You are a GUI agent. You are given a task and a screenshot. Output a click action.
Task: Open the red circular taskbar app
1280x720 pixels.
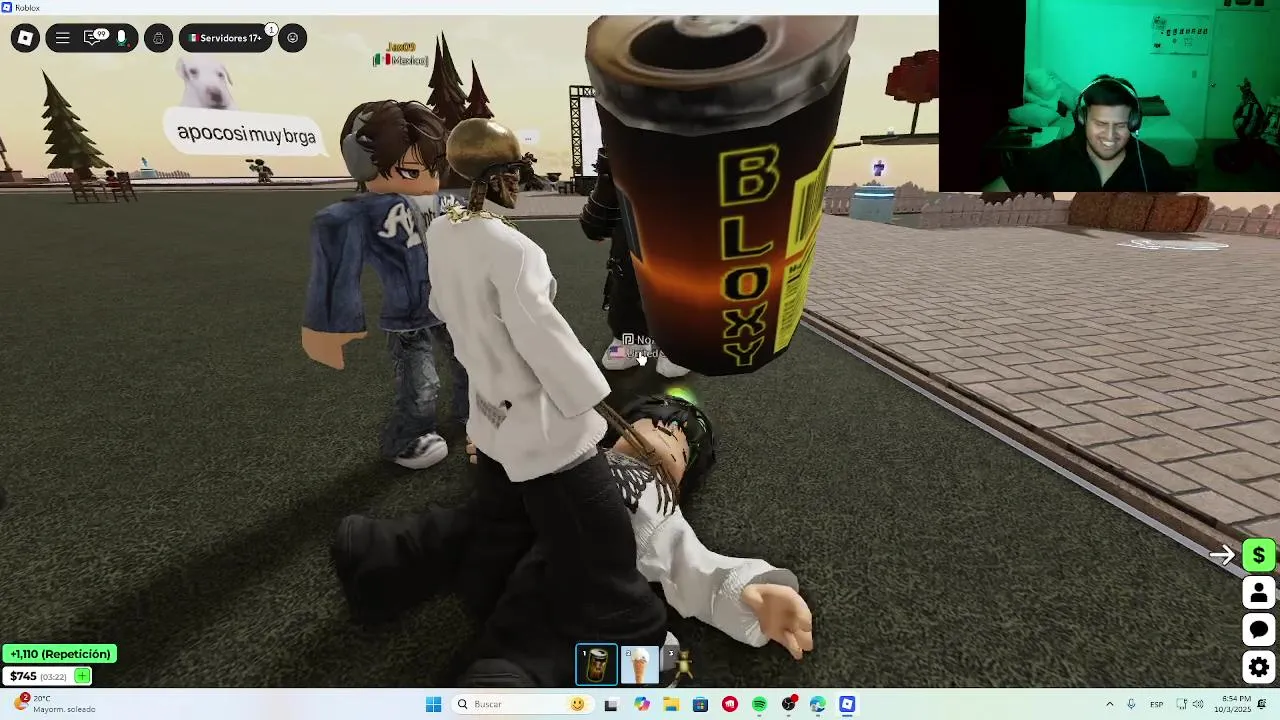pos(730,704)
